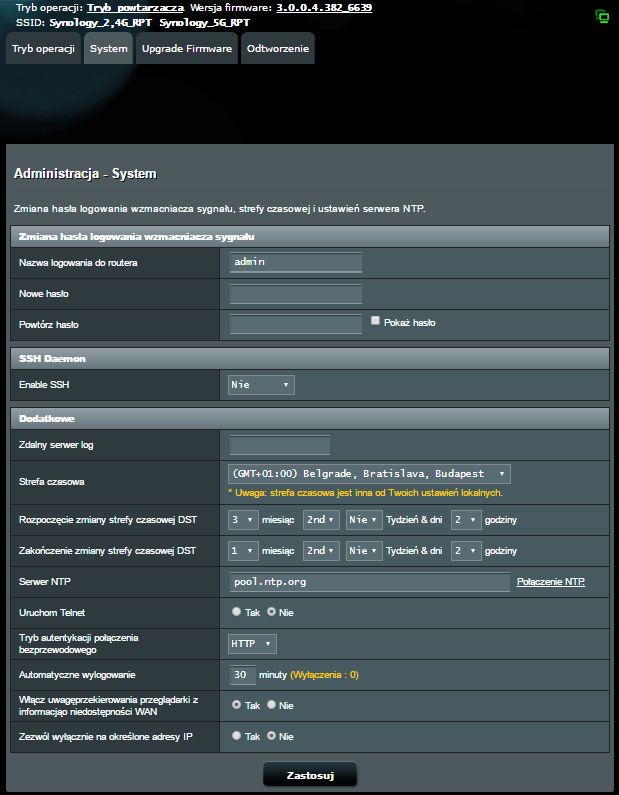Click the Synology_2,4G_RPT SSID text
Screen dimensions: 619x795
100,23
